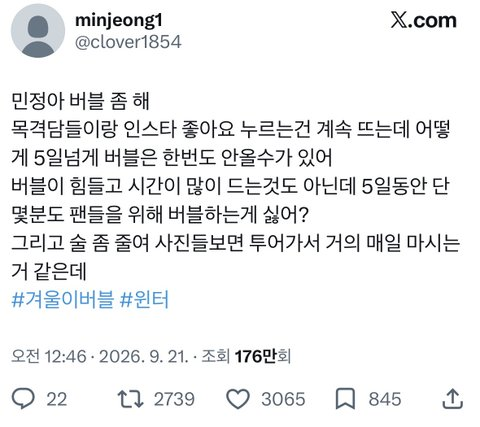The width and height of the screenshot is (480, 427).
Task: Click the like count 3065
Action: pos(283,399)
